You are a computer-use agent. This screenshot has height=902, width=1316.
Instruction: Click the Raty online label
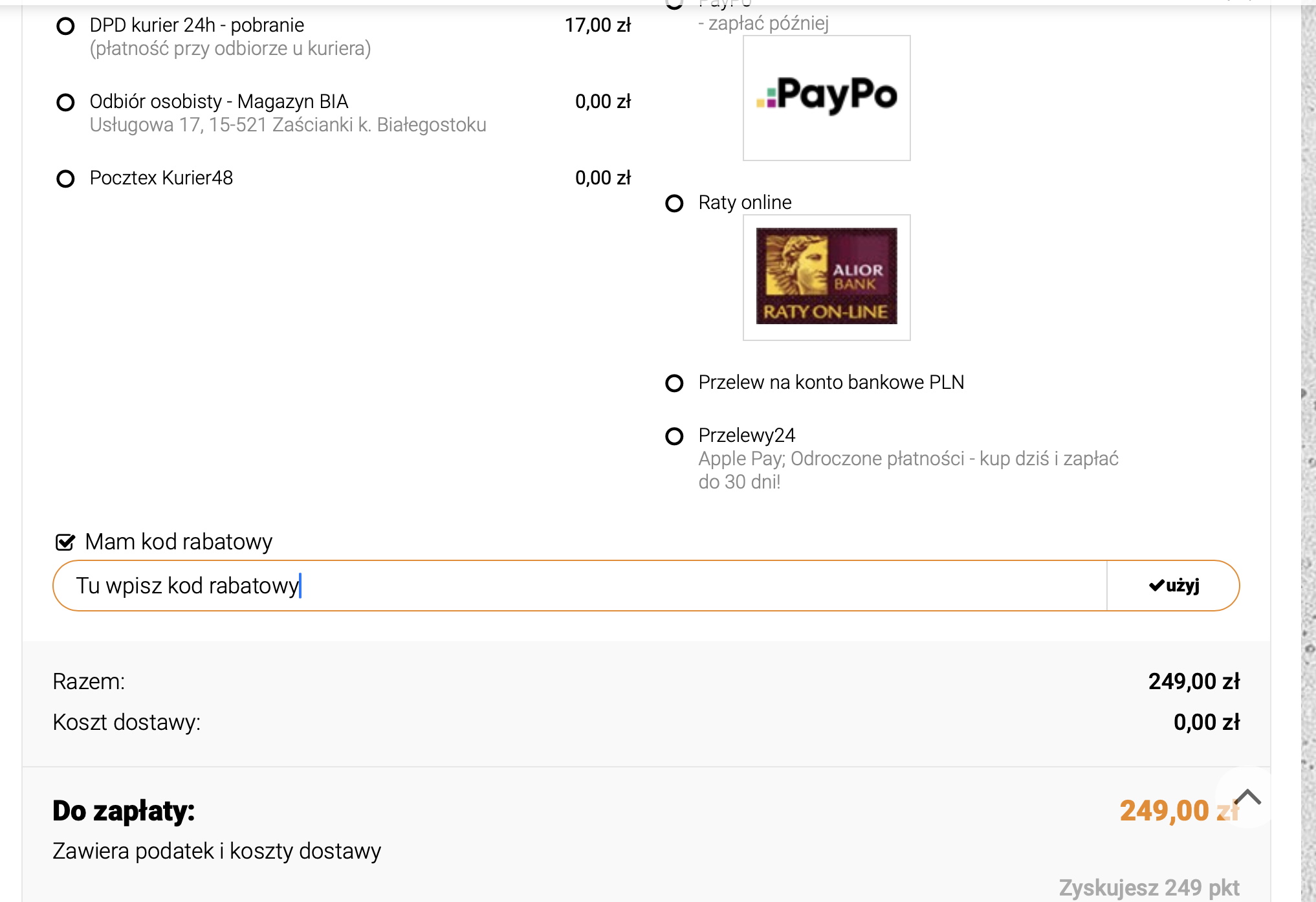point(745,203)
